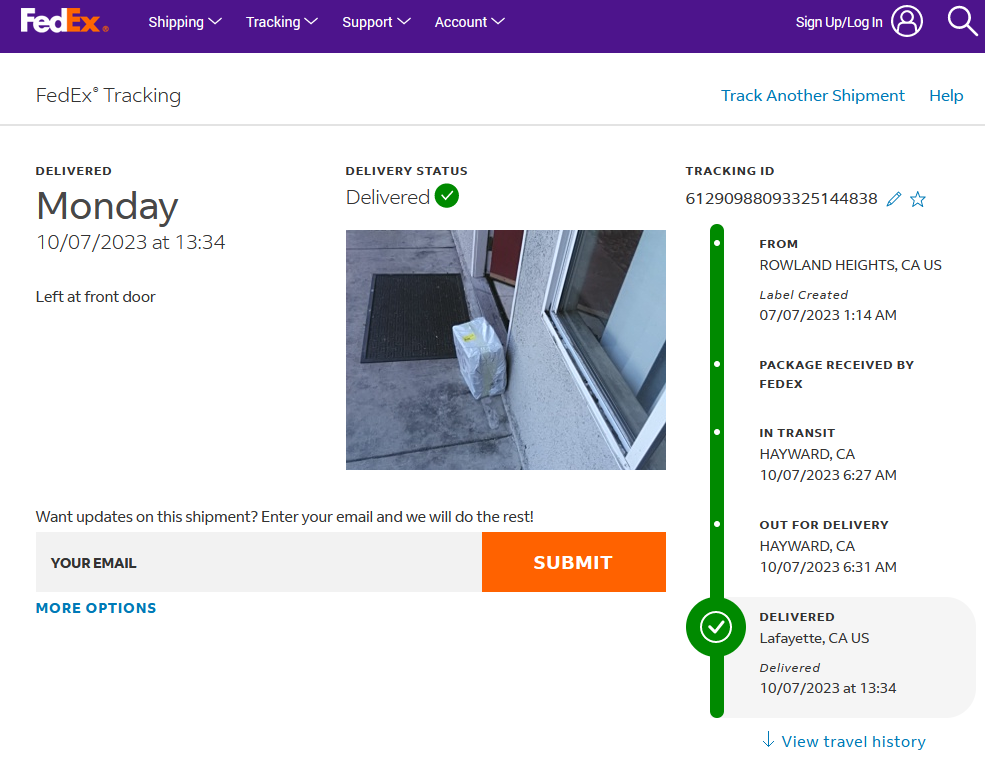985x777 pixels.
Task: Click the user profile avatar icon
Action: pos(907,21)
